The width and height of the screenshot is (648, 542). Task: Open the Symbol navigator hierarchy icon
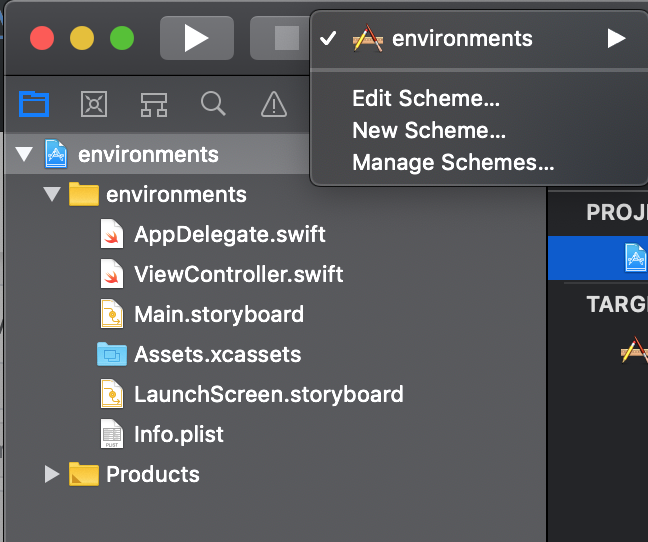coord(153,103)
